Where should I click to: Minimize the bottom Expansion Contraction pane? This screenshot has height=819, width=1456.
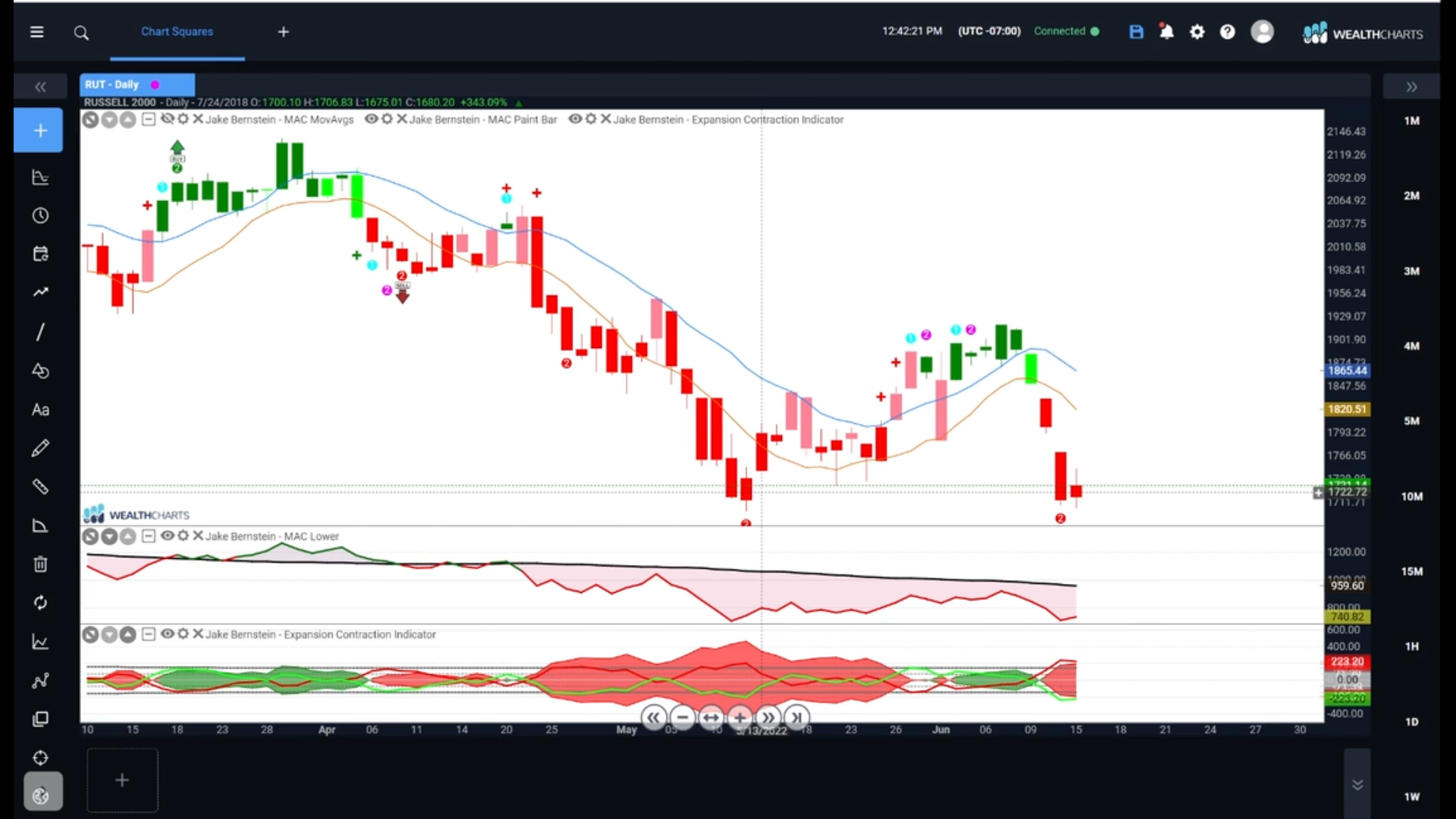(149, 634)
